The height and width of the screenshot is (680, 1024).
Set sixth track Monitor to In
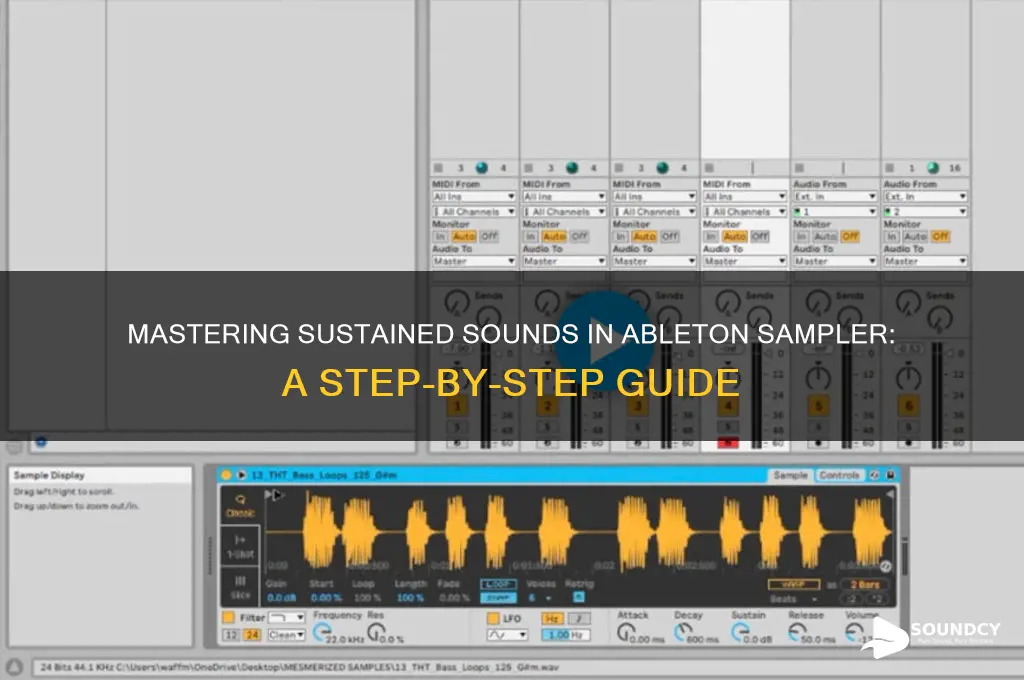tap(891, 236)
